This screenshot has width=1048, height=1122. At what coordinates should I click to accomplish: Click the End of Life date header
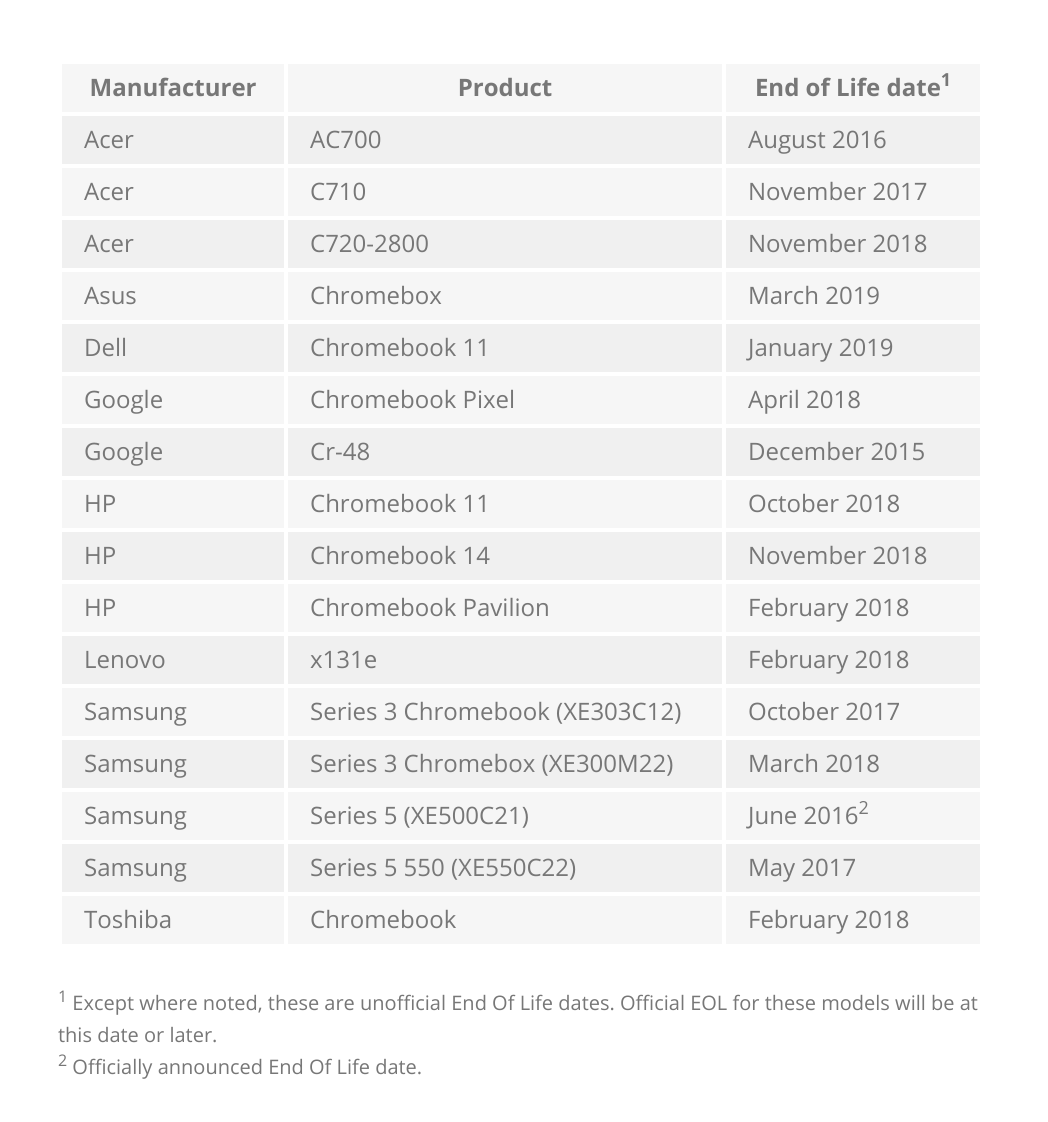(x=853, y=88)
